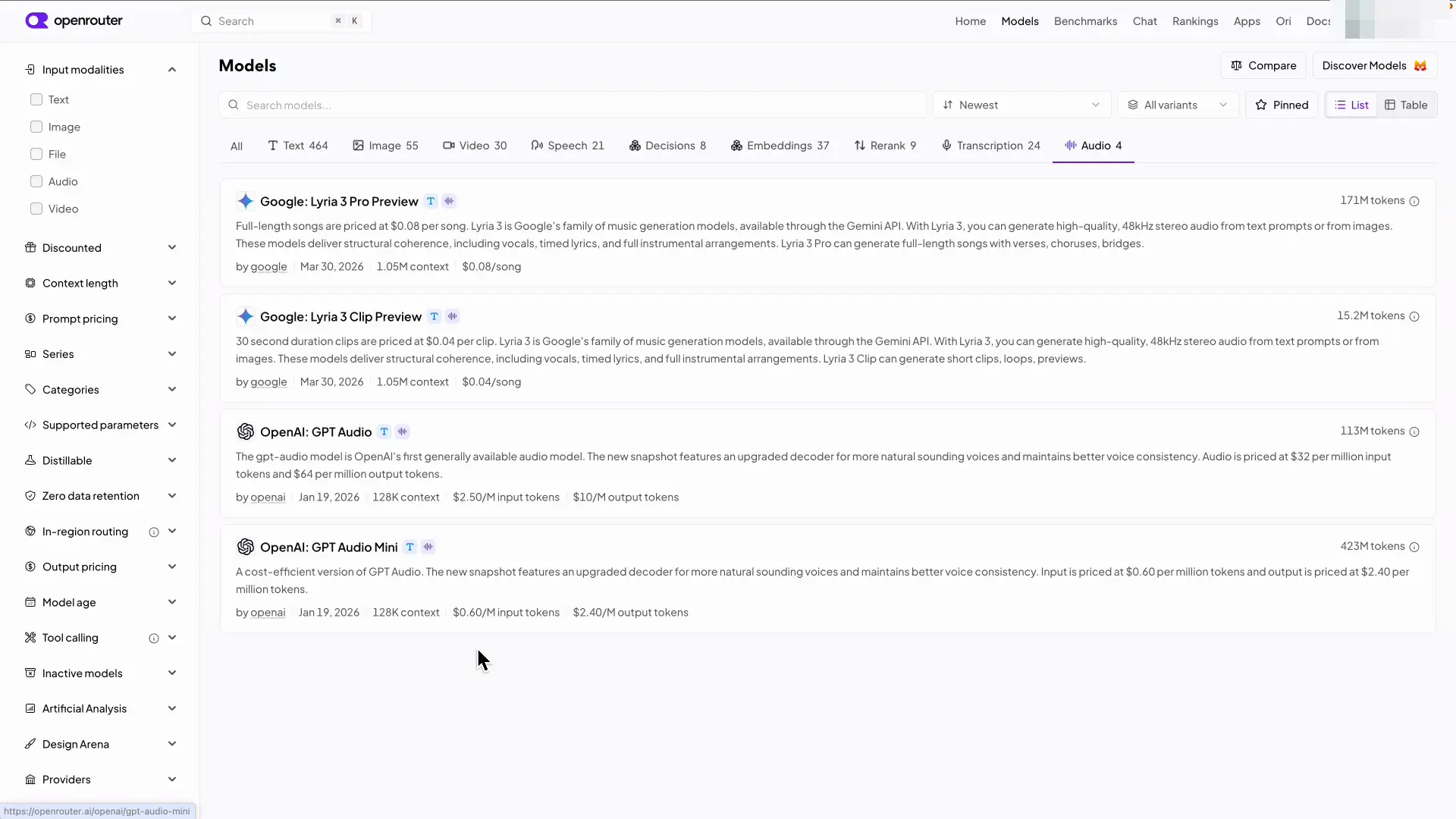Click the OpenRouter logo icon
Image resolution: width=1456 pixels, height=819 pixels.
click(36, 20)
